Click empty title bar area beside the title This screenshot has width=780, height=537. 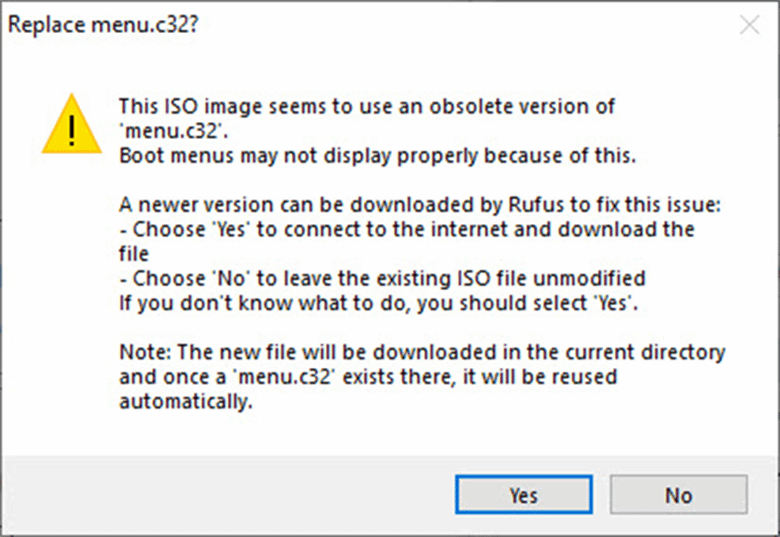[x=450, y=26]
